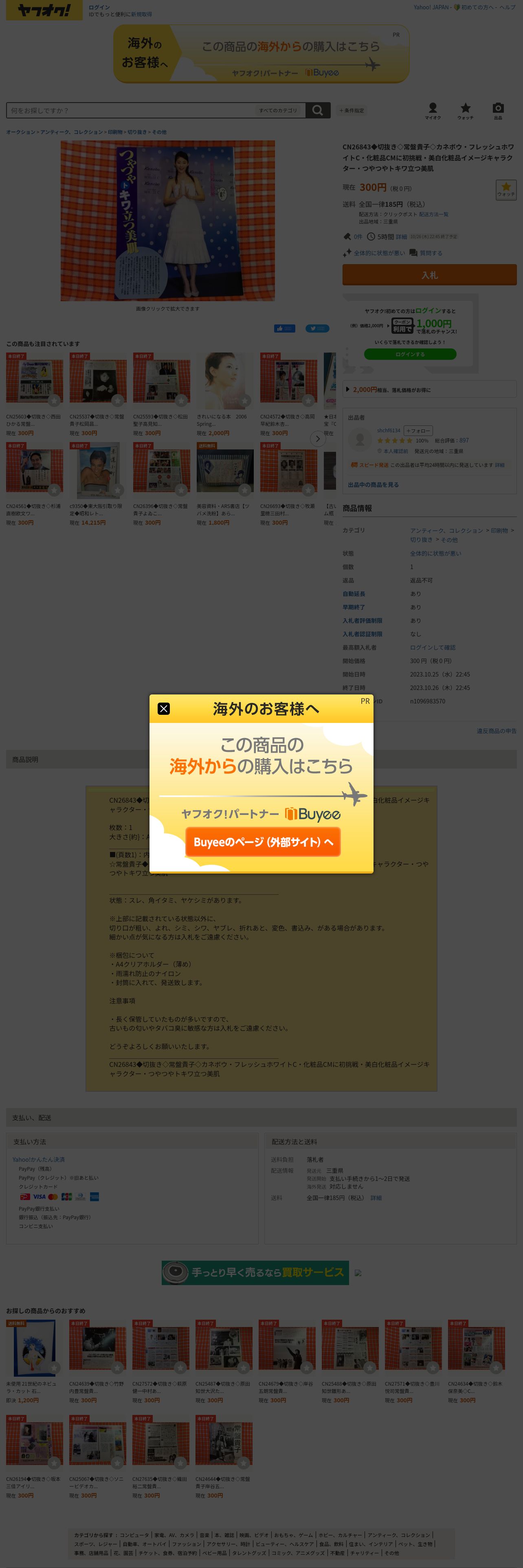
Task: Open the CN25488 recommended item thumbnail
Action: [350, 1348]
